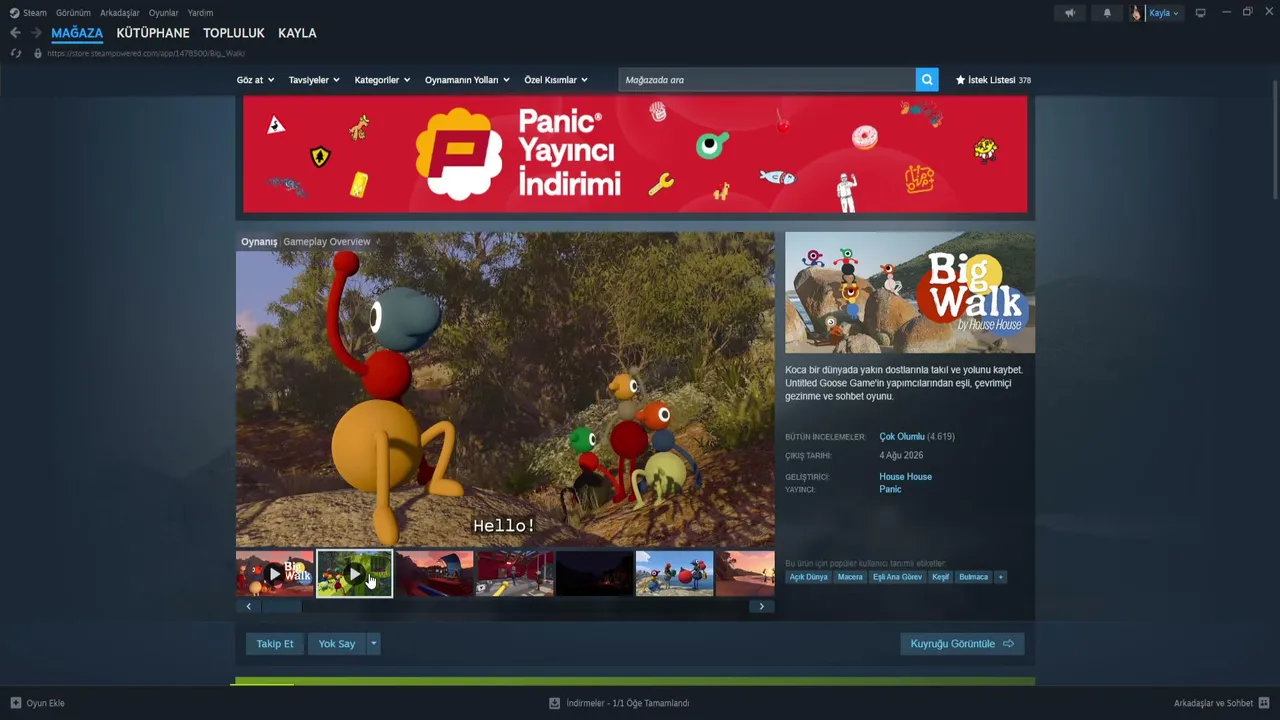Open notifications with the bell icon
Viewport: 1280px width, 720px height.
pyautogui.click(x=1107, y=13)
